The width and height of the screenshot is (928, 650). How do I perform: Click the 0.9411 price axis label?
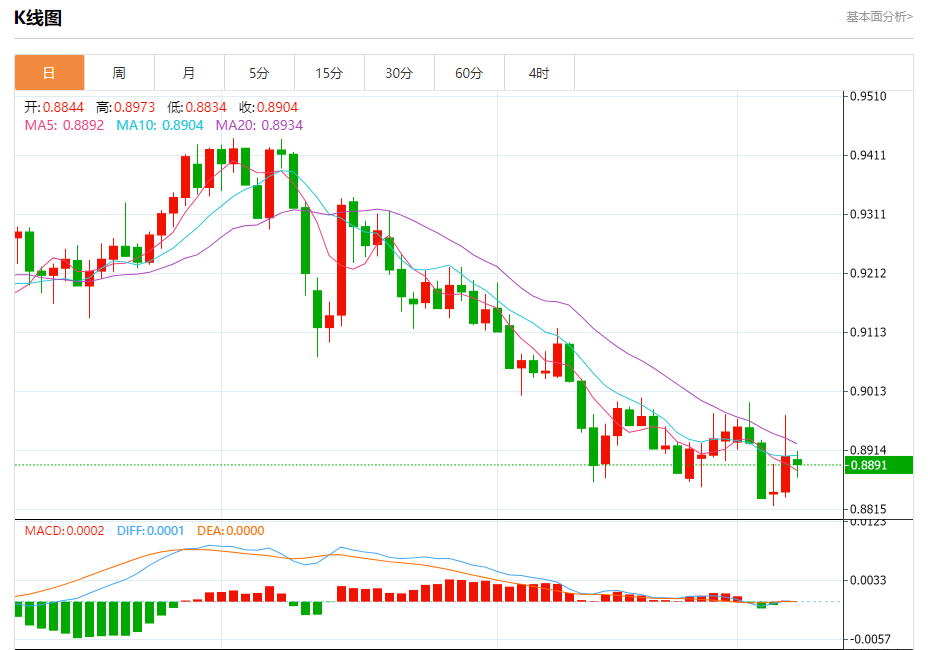pos(868,155)
